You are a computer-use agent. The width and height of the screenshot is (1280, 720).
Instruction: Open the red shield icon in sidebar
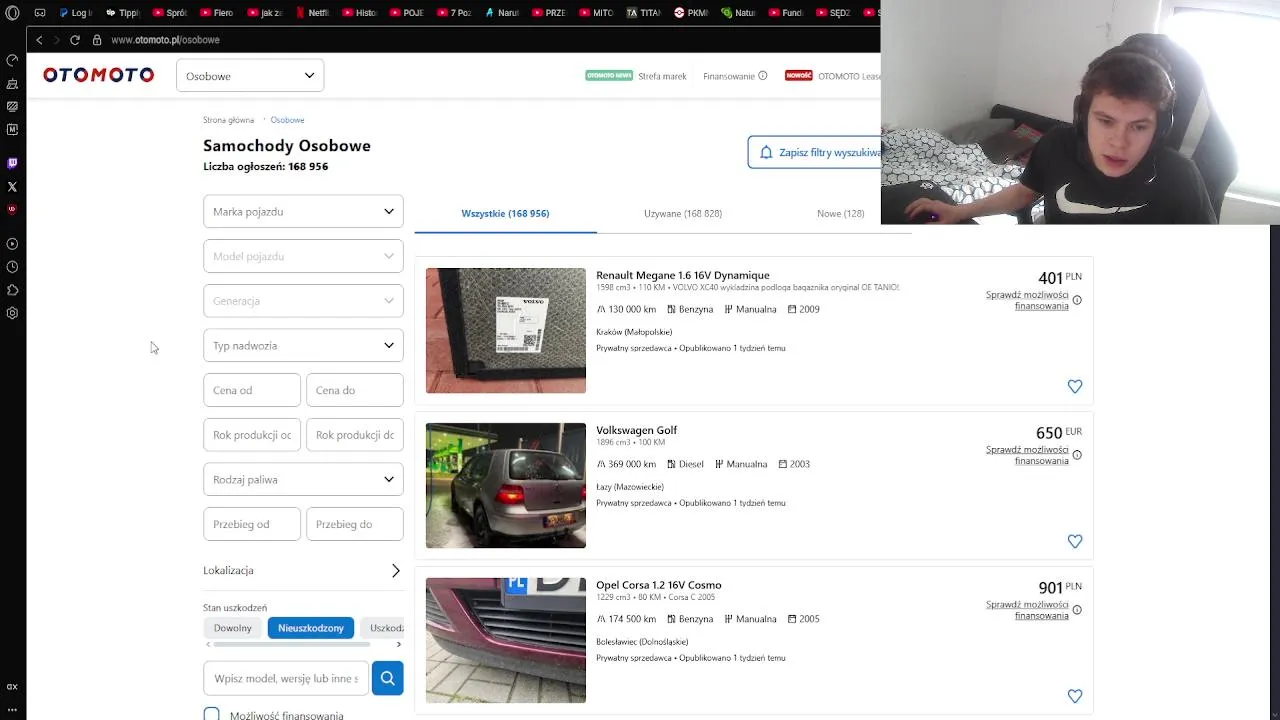(12, 209)
